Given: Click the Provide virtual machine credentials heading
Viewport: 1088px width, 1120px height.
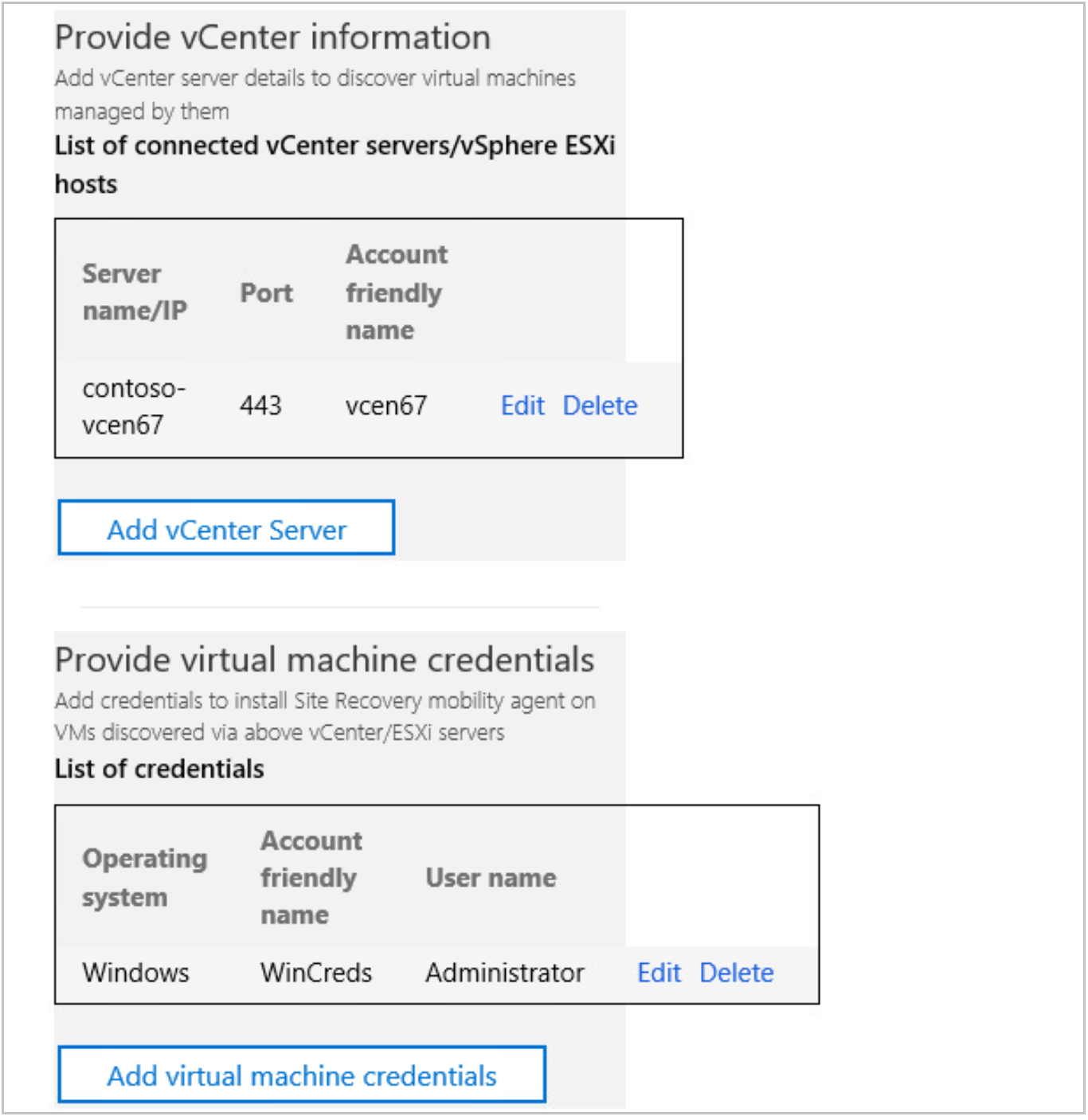Looking at the screenshot, I should (x=324, y=659).
